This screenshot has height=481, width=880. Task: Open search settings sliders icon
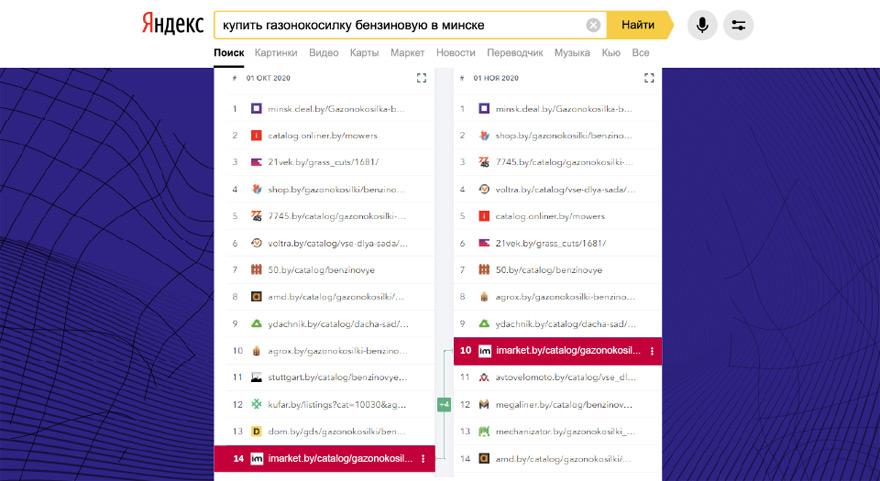(738, 25)
